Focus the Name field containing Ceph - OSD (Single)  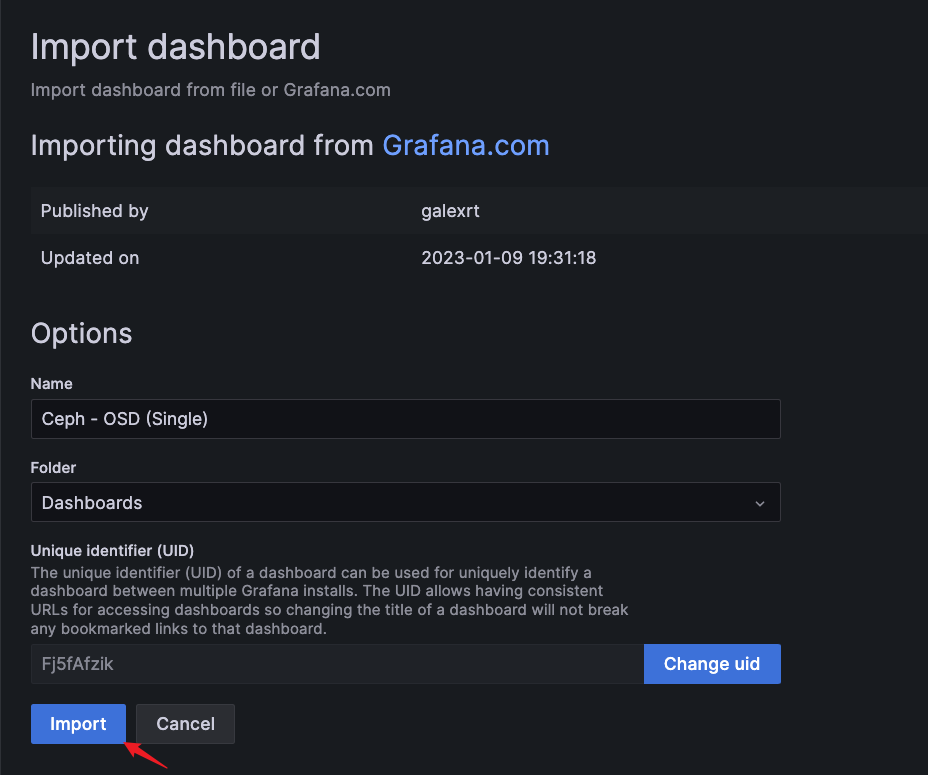pyautogui.click(x=405, y=419)
